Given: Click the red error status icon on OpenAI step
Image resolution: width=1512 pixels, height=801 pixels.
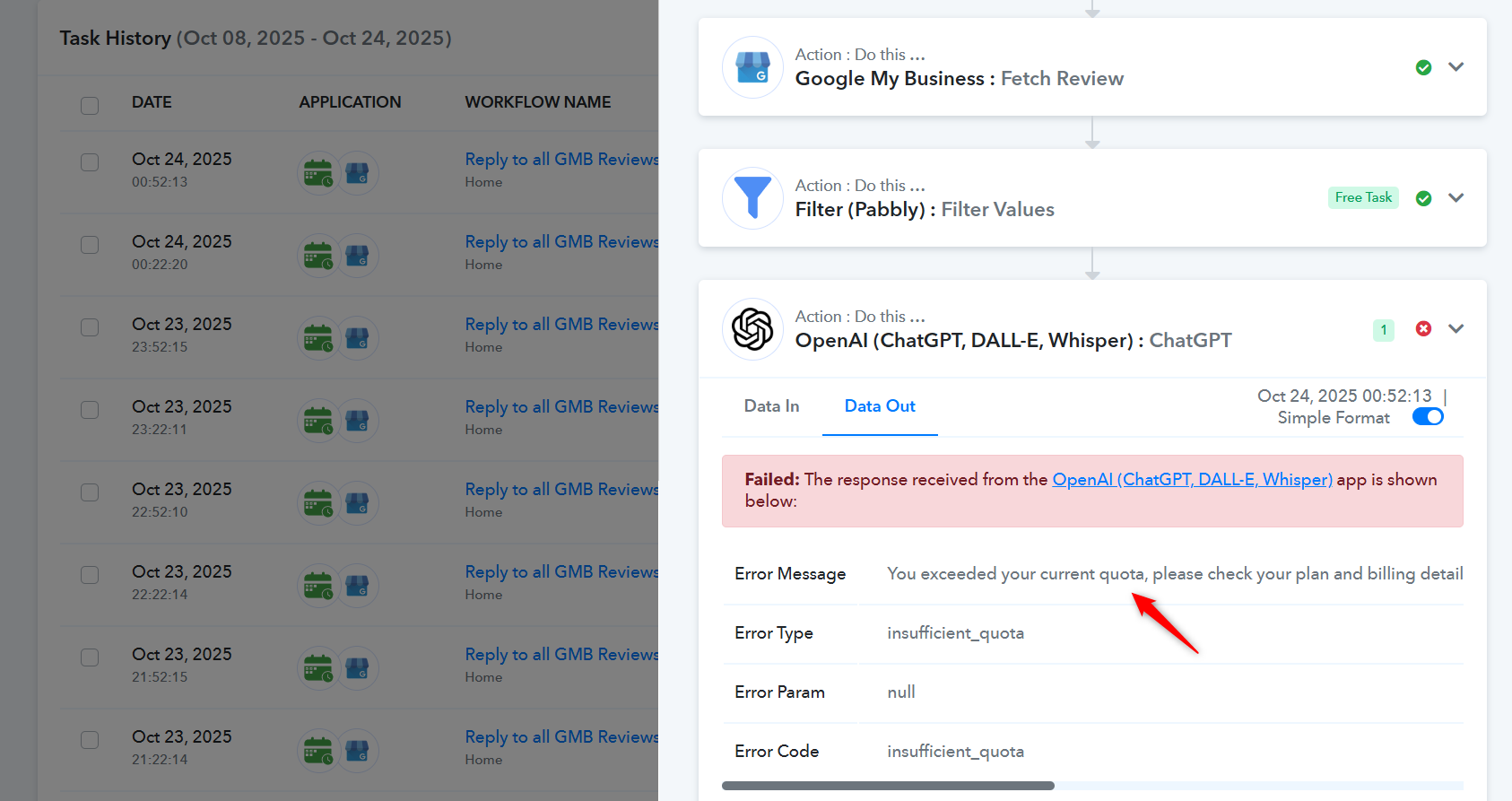Looking at the screenshot, I should pos(1423,329).
